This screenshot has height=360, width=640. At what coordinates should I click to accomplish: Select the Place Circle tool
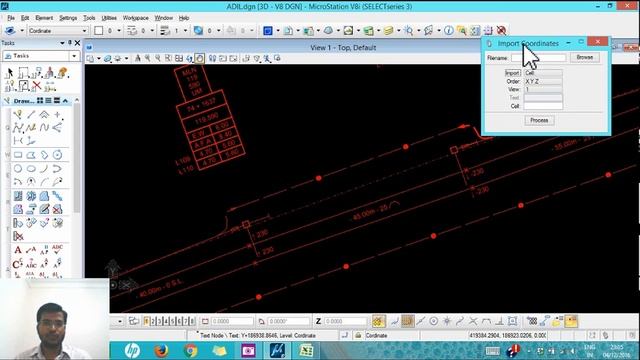(18, 169)
